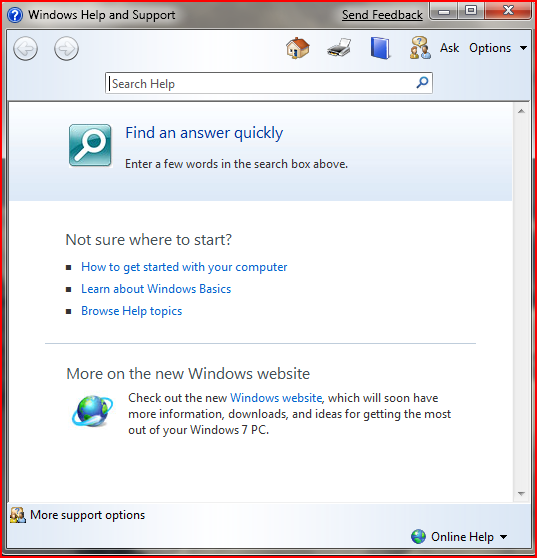Image resolution: width=537 pixels, height=558 pixels.
Task: Open Learn about Windows Basics link
Action: pos(156,289)
